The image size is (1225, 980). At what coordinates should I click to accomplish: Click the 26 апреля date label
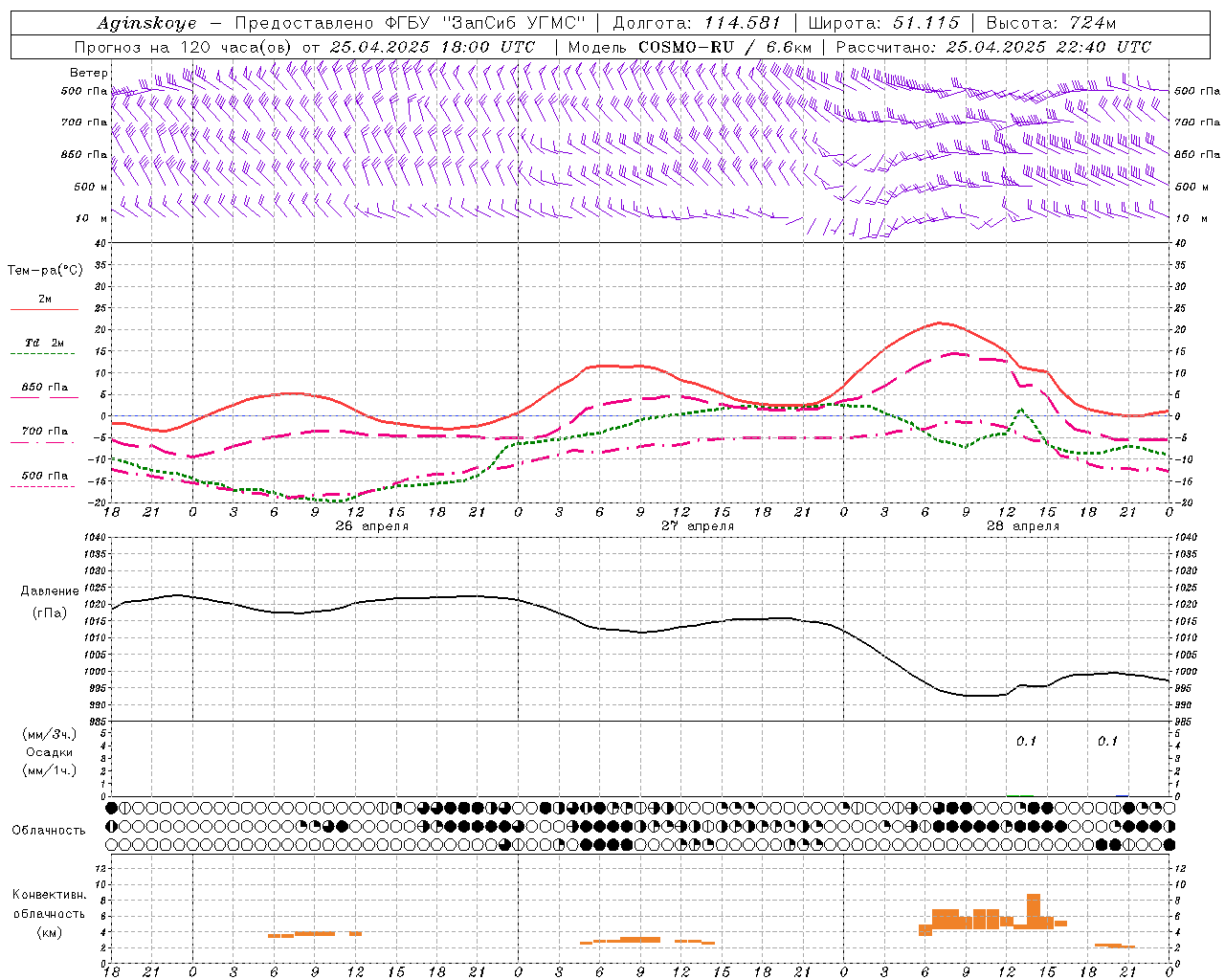pyautogui.click(x=372, y=526)
